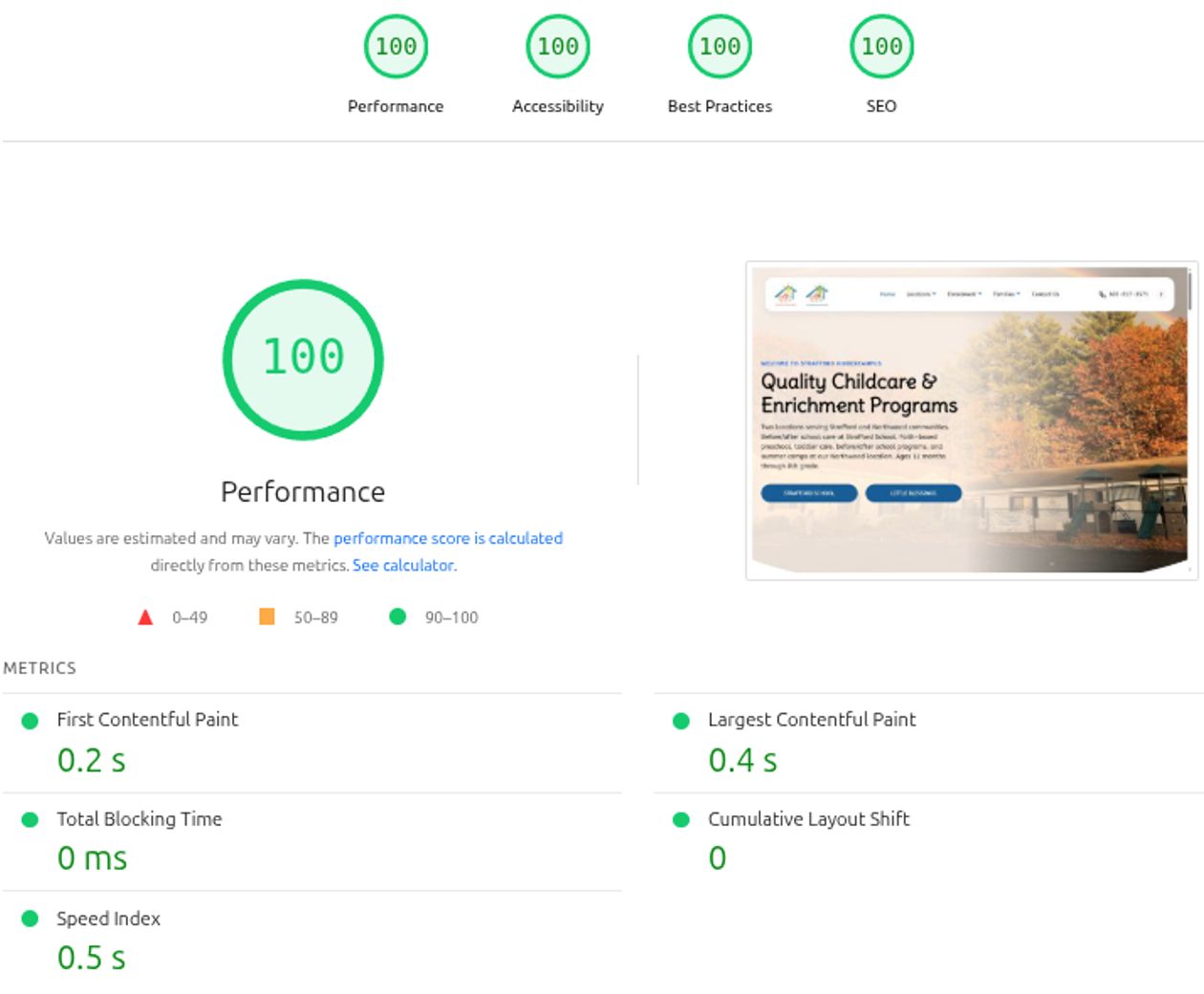Click the phone icon in the preview navbar

click(x=1102, y=293)
